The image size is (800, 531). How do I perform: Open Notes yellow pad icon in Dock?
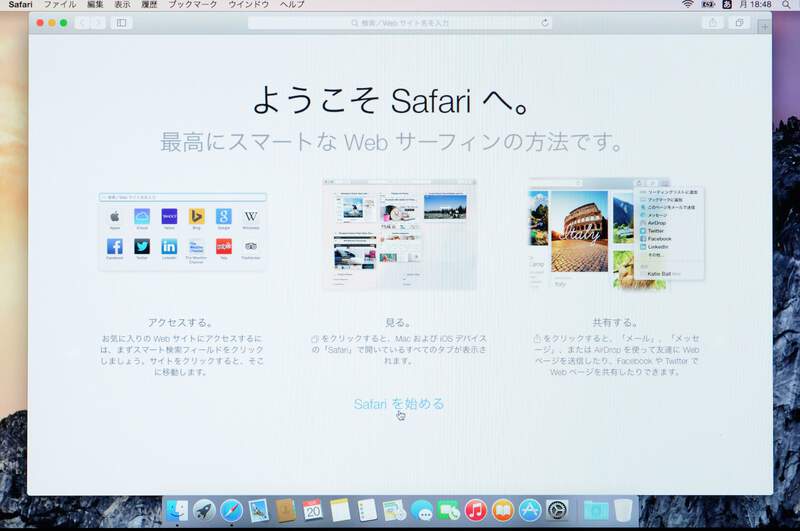coord(340,510)
